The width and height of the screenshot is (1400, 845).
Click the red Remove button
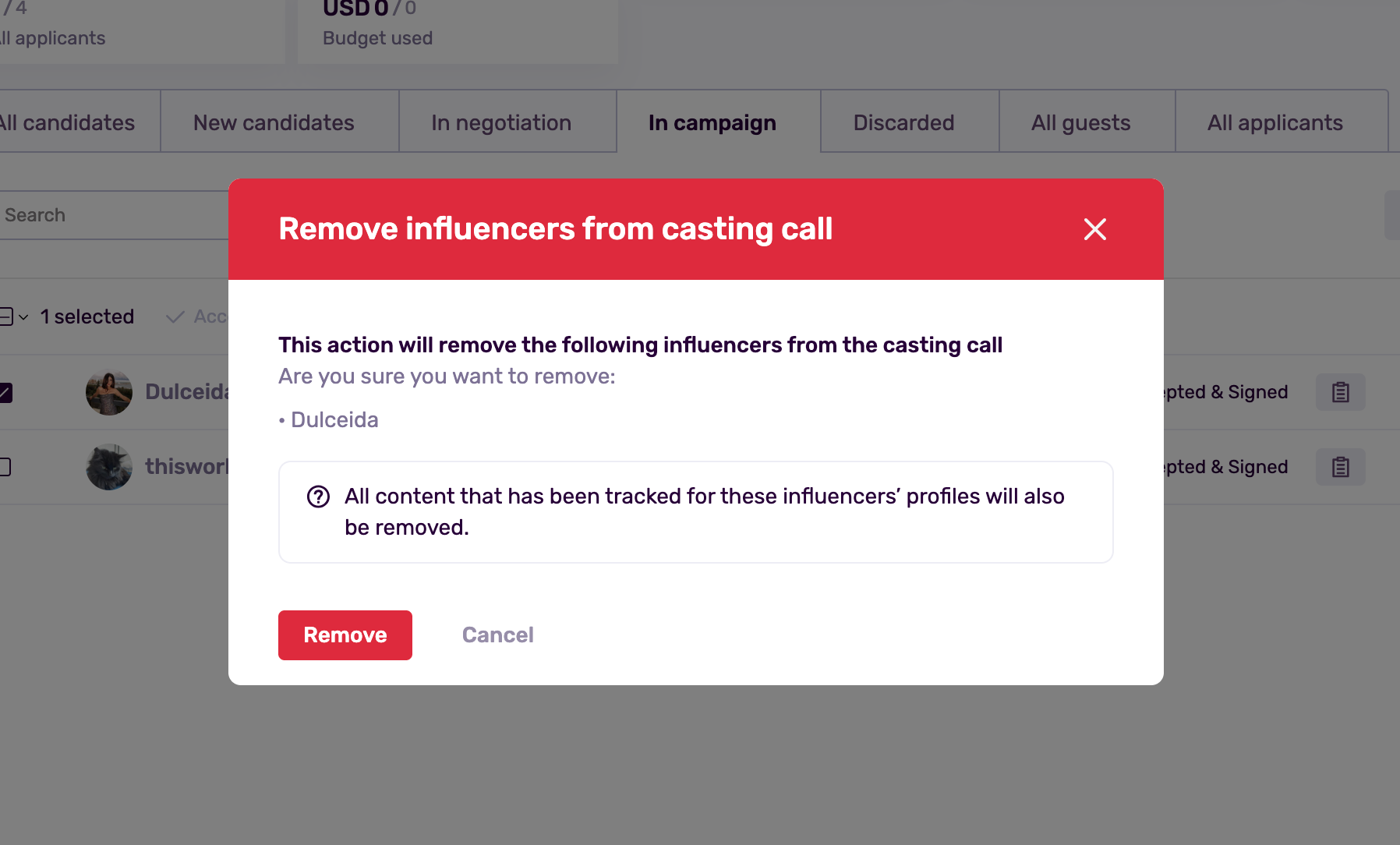[x=345, y=635]
